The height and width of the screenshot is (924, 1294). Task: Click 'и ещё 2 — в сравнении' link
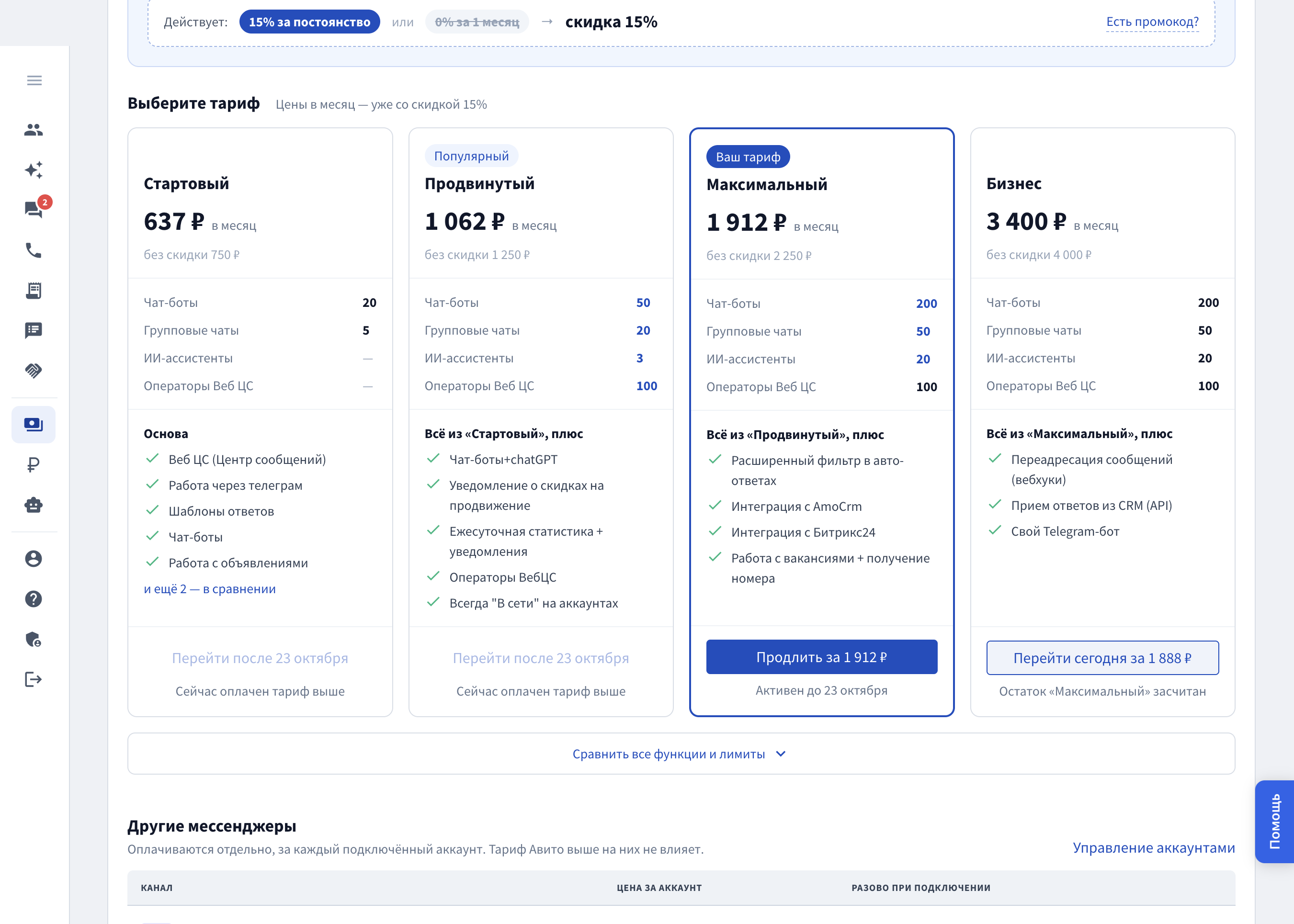coord(209,589)
